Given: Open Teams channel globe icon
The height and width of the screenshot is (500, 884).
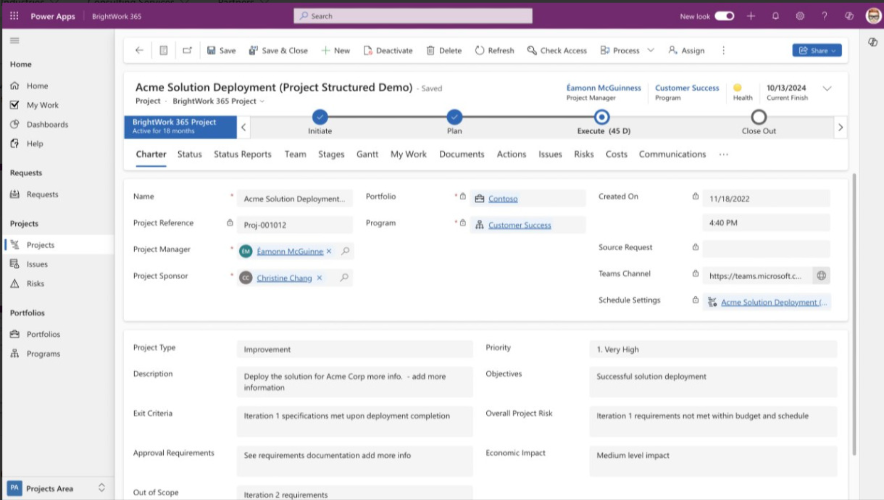Looking at the screenshot, I should pos(821,276).
